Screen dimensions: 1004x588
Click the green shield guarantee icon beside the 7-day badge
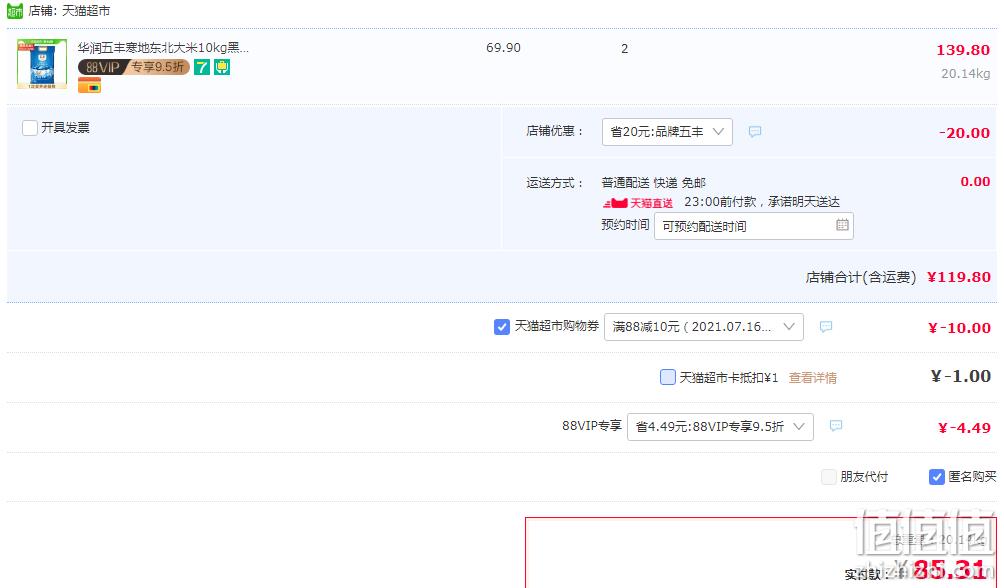pyautogui.click(x=222, y=67)
